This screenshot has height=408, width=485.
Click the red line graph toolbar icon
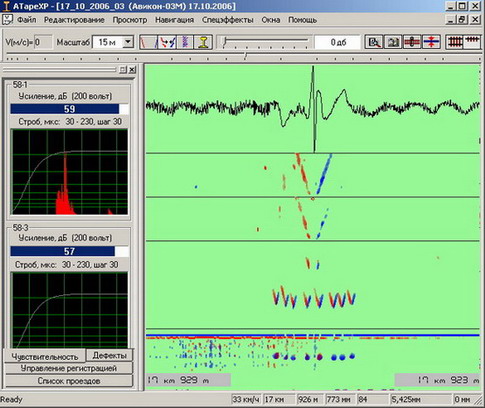[x=148, y=42]
